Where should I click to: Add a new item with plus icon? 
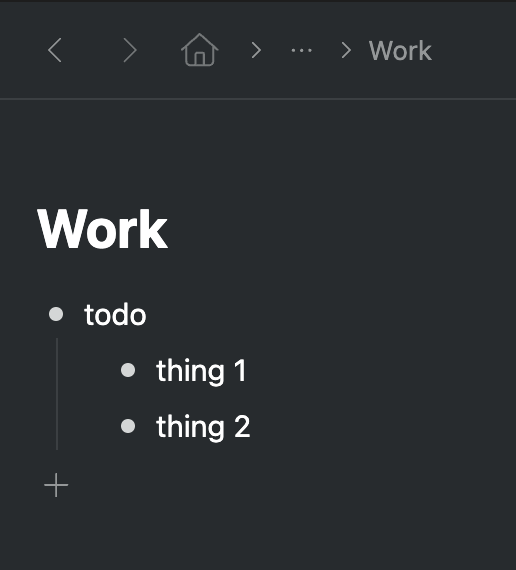click(56, 485)
